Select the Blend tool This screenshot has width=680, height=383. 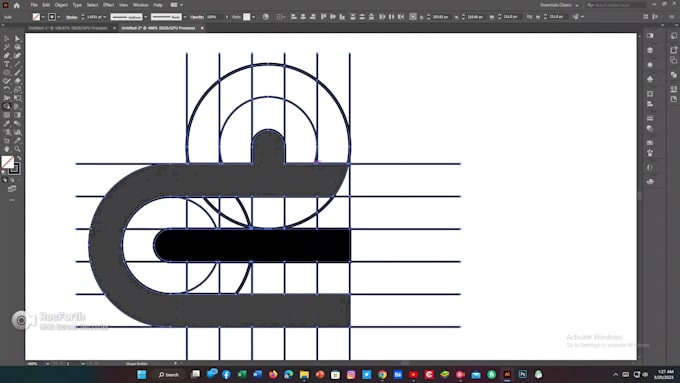point(17,124)
